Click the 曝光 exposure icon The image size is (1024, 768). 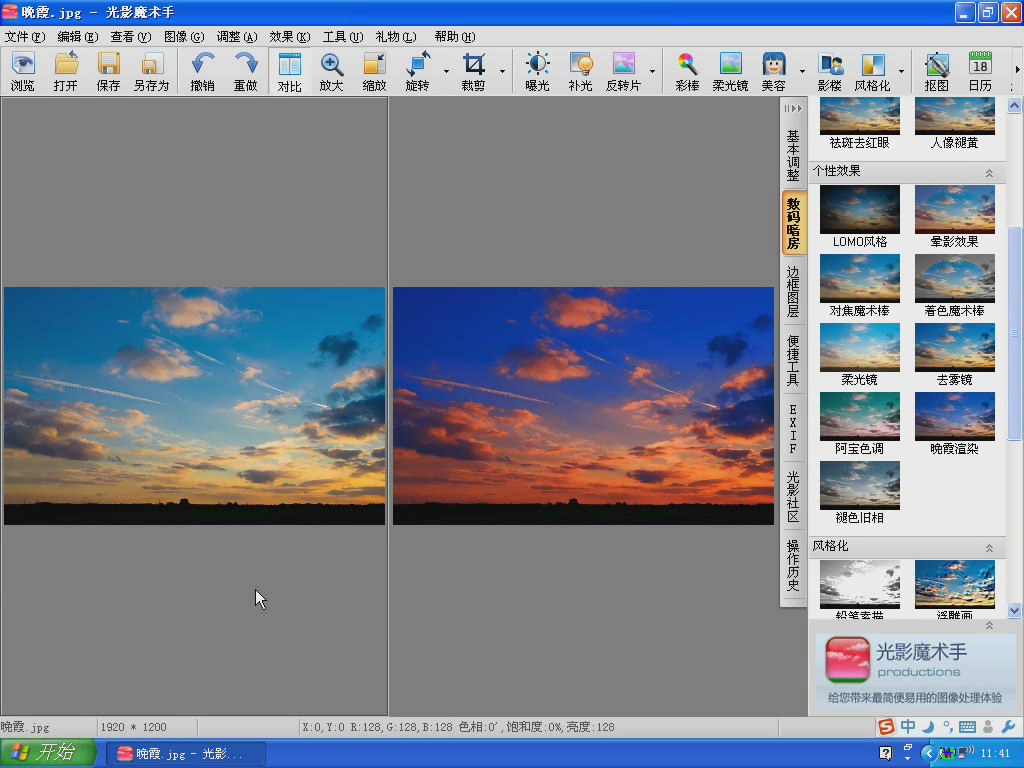tap(537, 71)
